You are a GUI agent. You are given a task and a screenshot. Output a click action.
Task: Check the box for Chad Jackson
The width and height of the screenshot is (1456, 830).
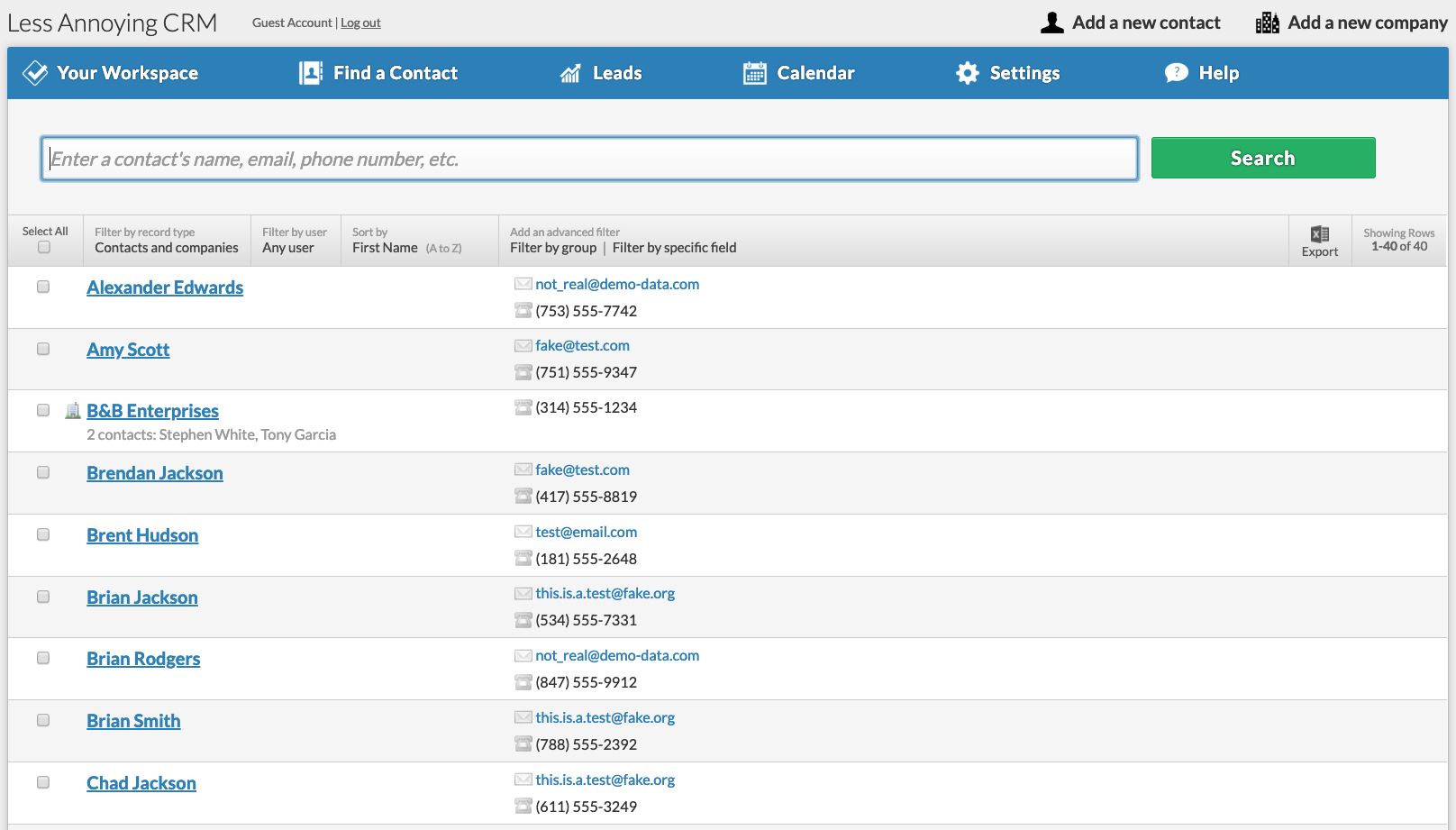point(43,782)
